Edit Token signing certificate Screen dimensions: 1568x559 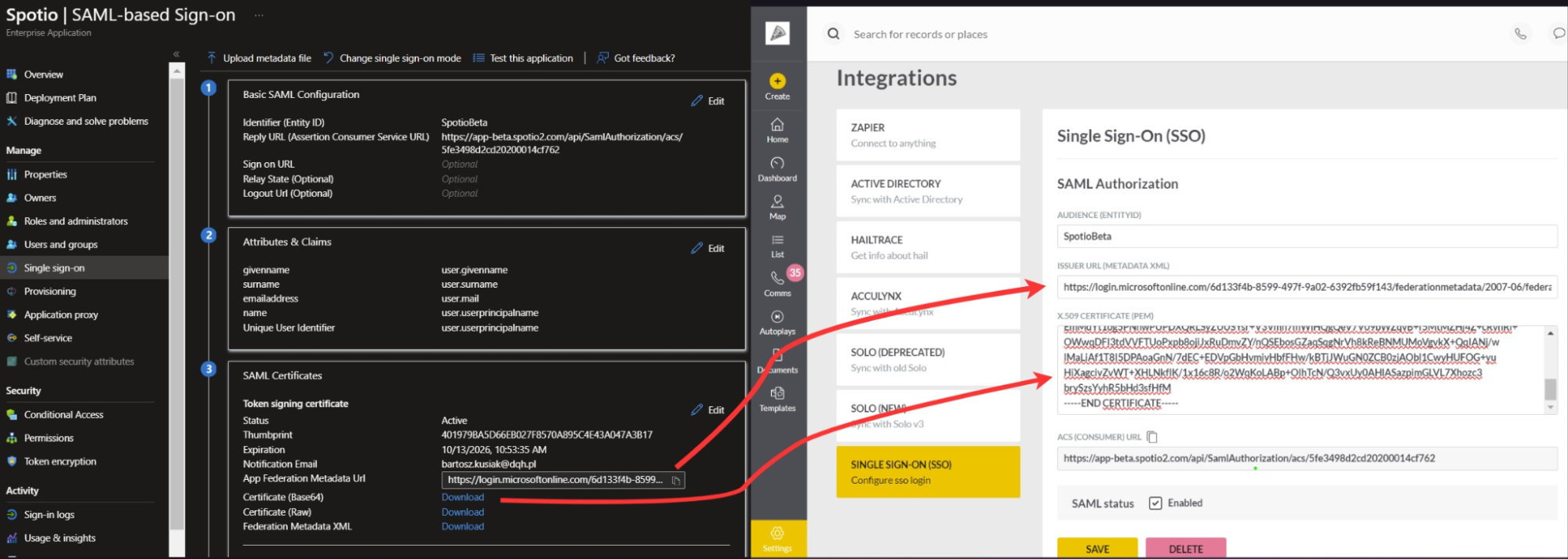point(708,410)
